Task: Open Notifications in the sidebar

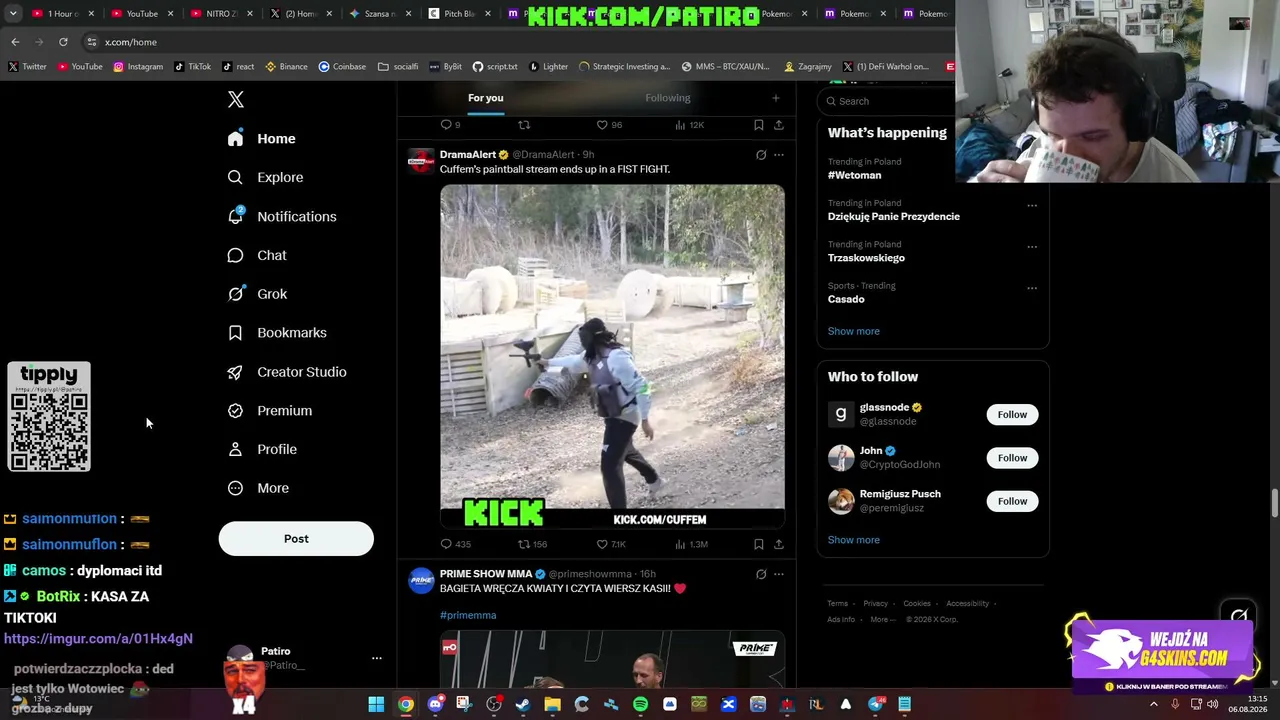Action: tap(281, 216)
